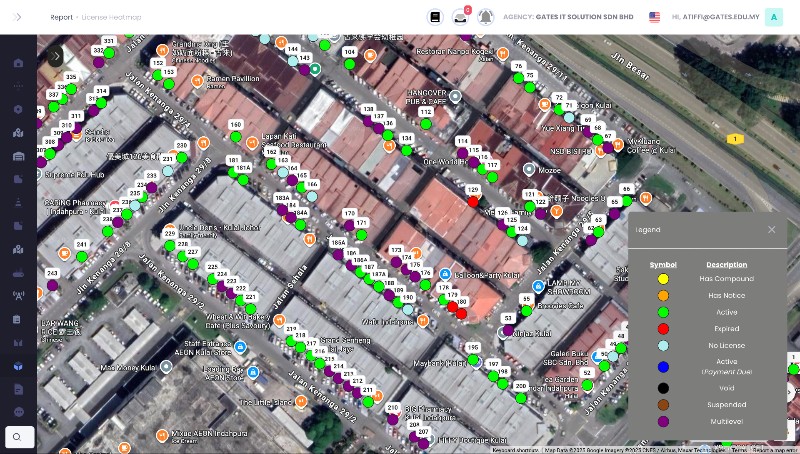Viewport: 800px width, 454px height.
Task: Select red marker labeled 129 on map
Action: 473,201
